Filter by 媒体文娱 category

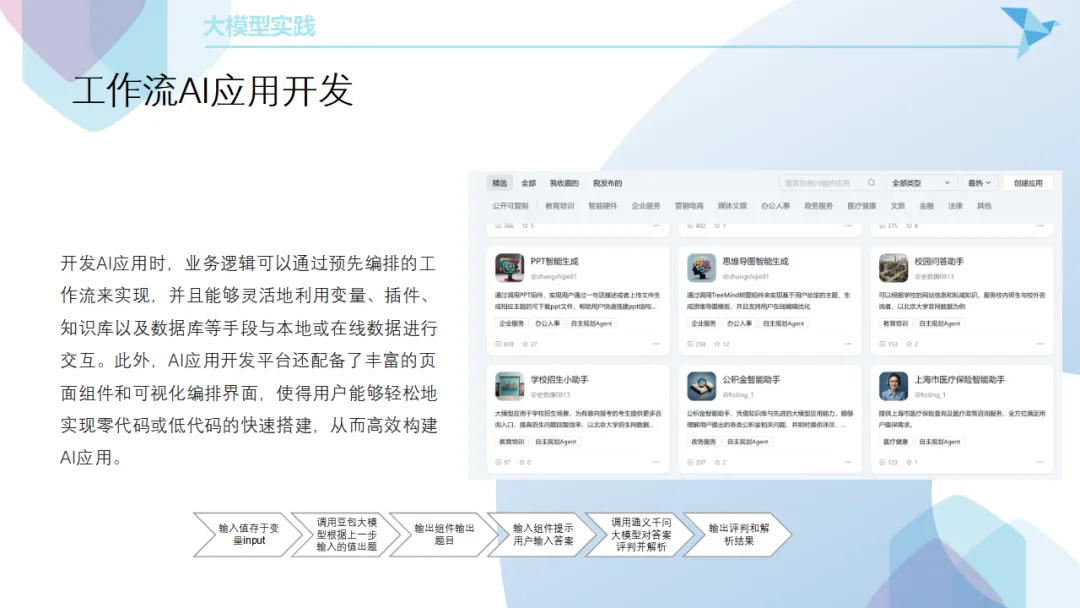coord(732,206)
